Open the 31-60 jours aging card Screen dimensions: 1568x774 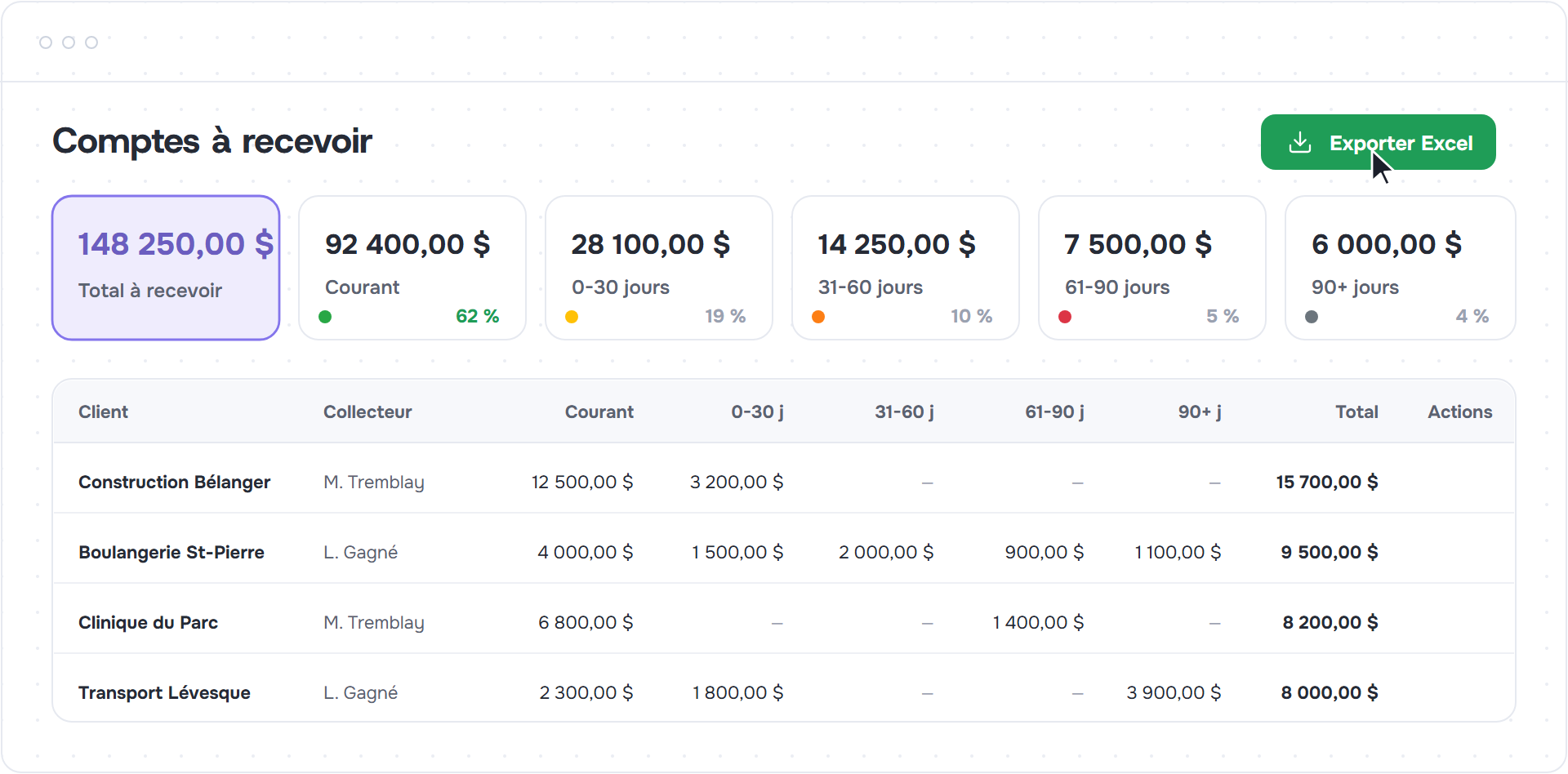(x=906, y=268)
